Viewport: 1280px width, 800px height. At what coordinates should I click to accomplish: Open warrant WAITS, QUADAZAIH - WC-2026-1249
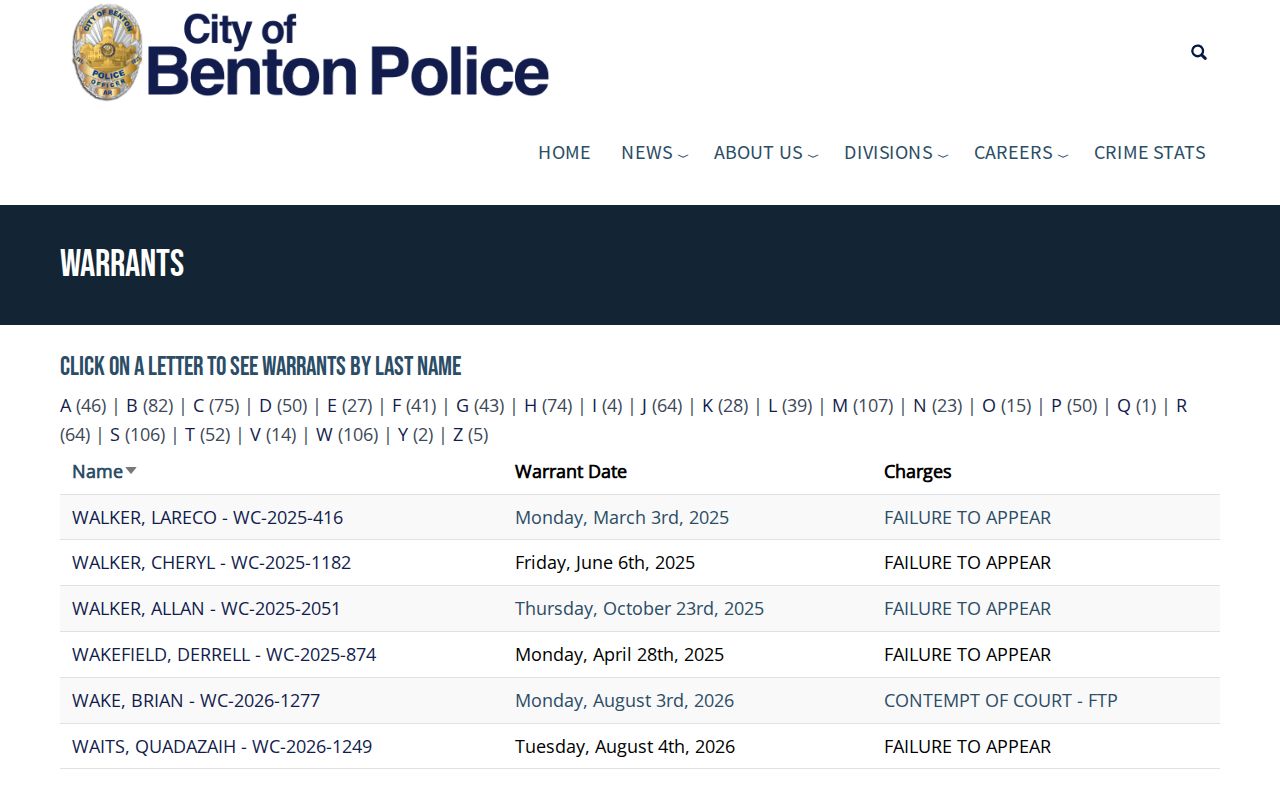222,747
